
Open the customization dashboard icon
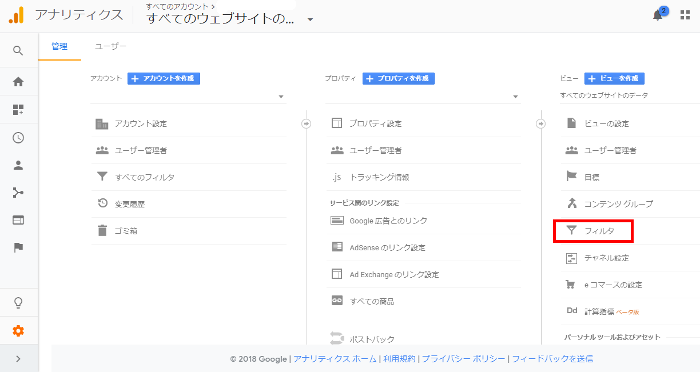point(18,109)
